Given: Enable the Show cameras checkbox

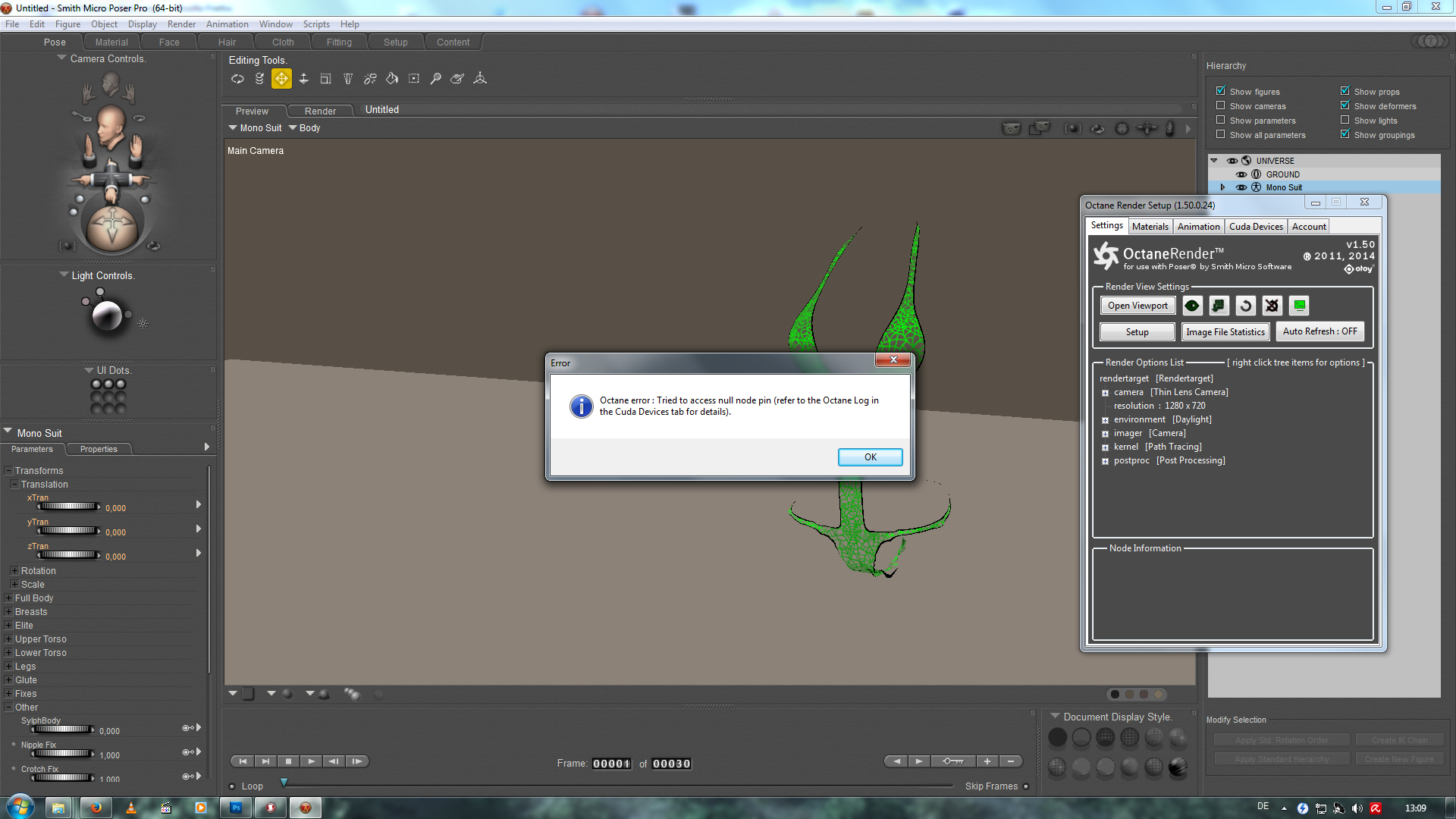Looking at the screenshot, I should tap(1221, 105).
